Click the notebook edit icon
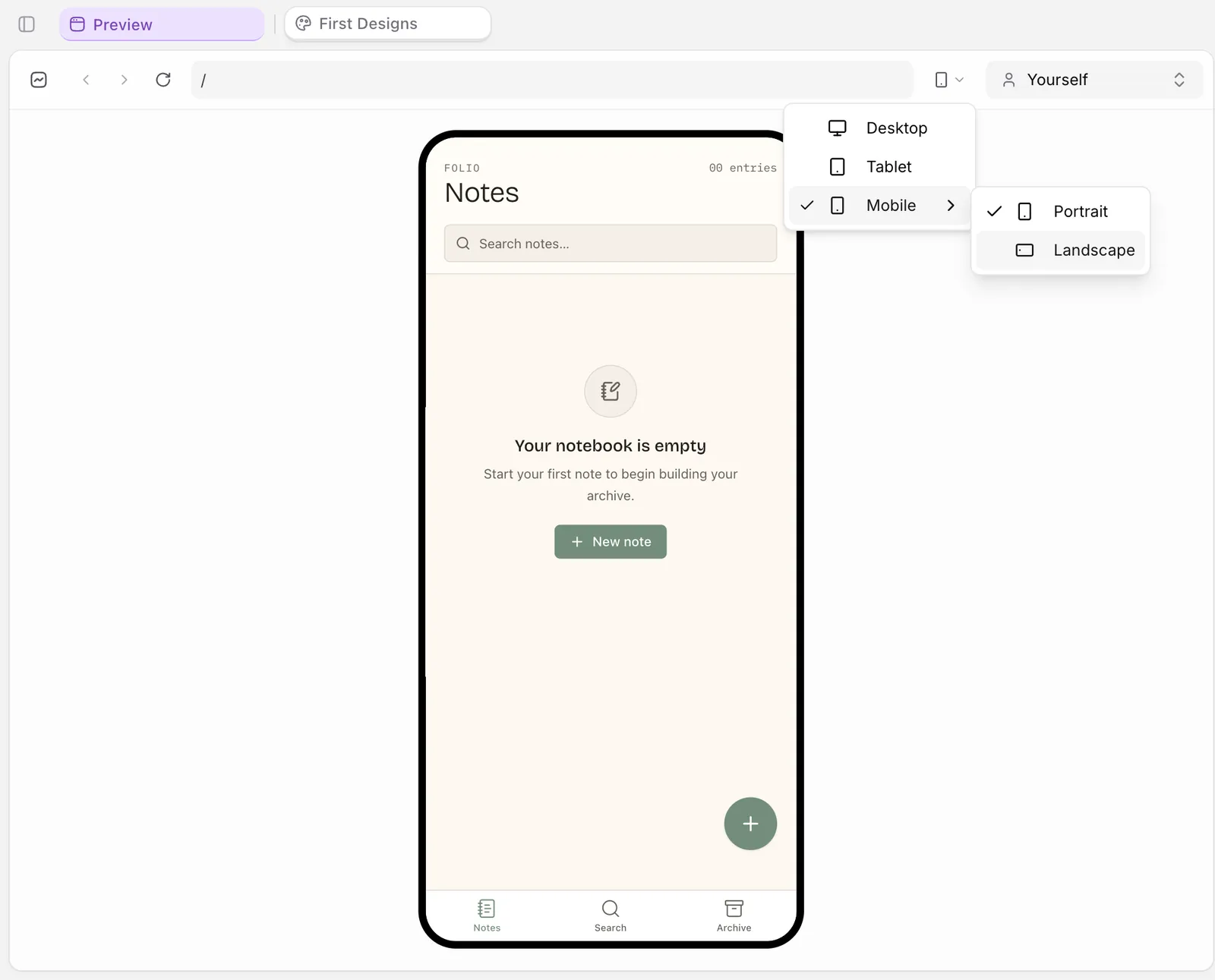The image size is (1215, 980). (x=611, y=391)
